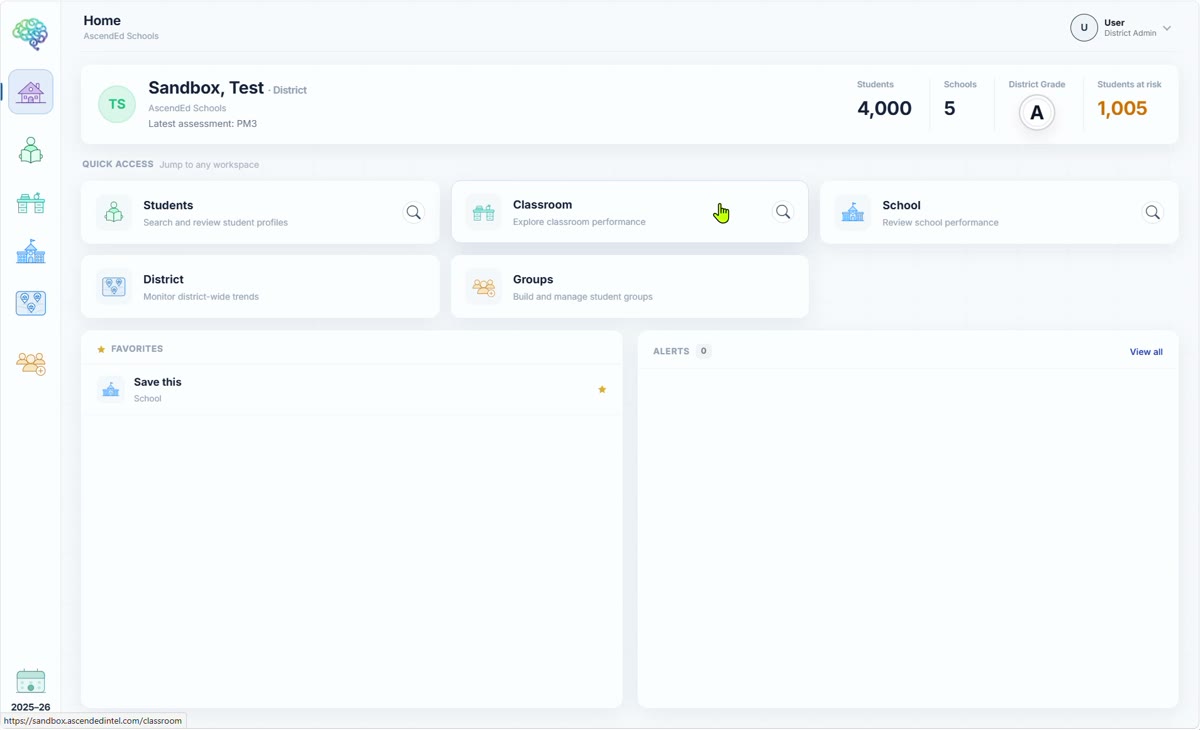Open Home from the sidebar
1200x730 pixels.
(31, 92)
